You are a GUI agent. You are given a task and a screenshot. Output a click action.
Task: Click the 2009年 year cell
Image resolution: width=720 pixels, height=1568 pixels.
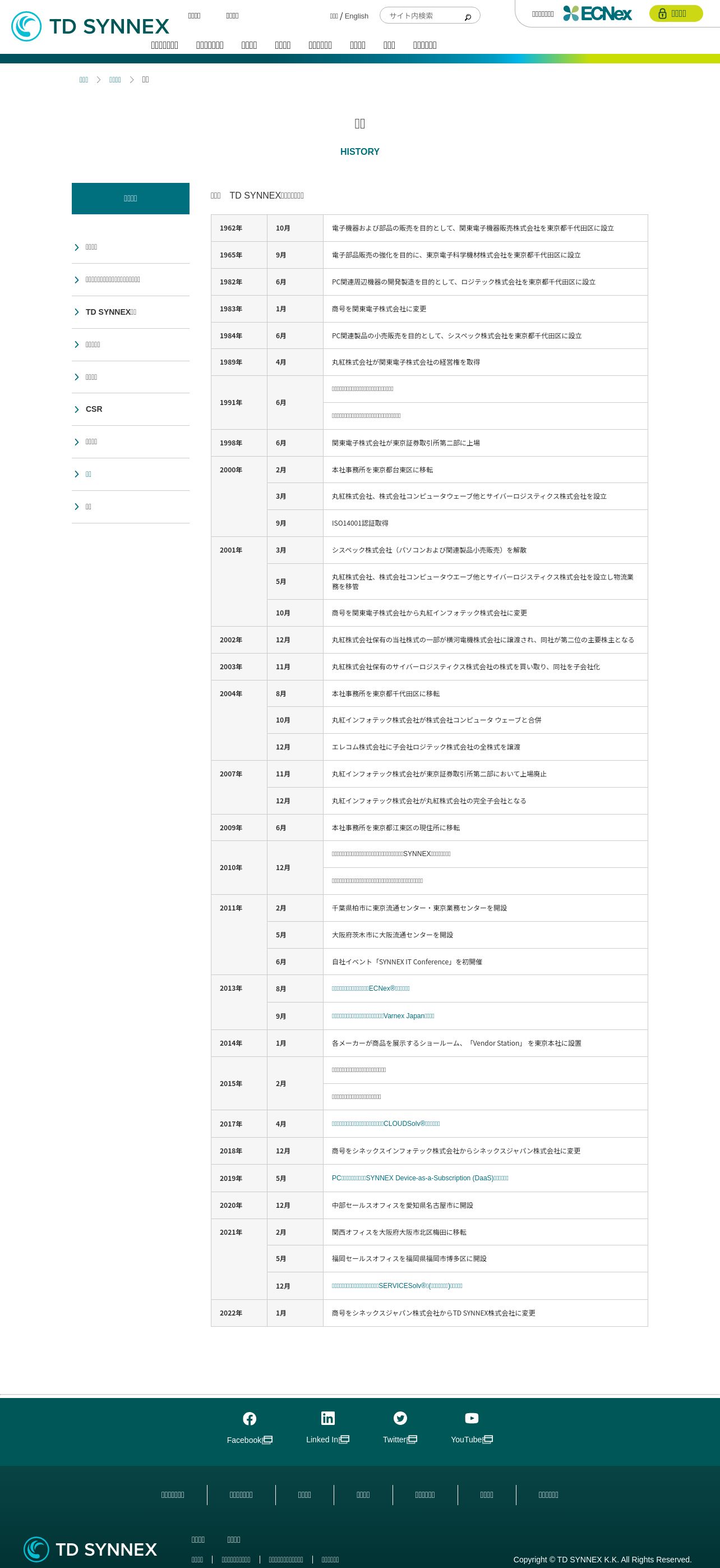point(238,828)
